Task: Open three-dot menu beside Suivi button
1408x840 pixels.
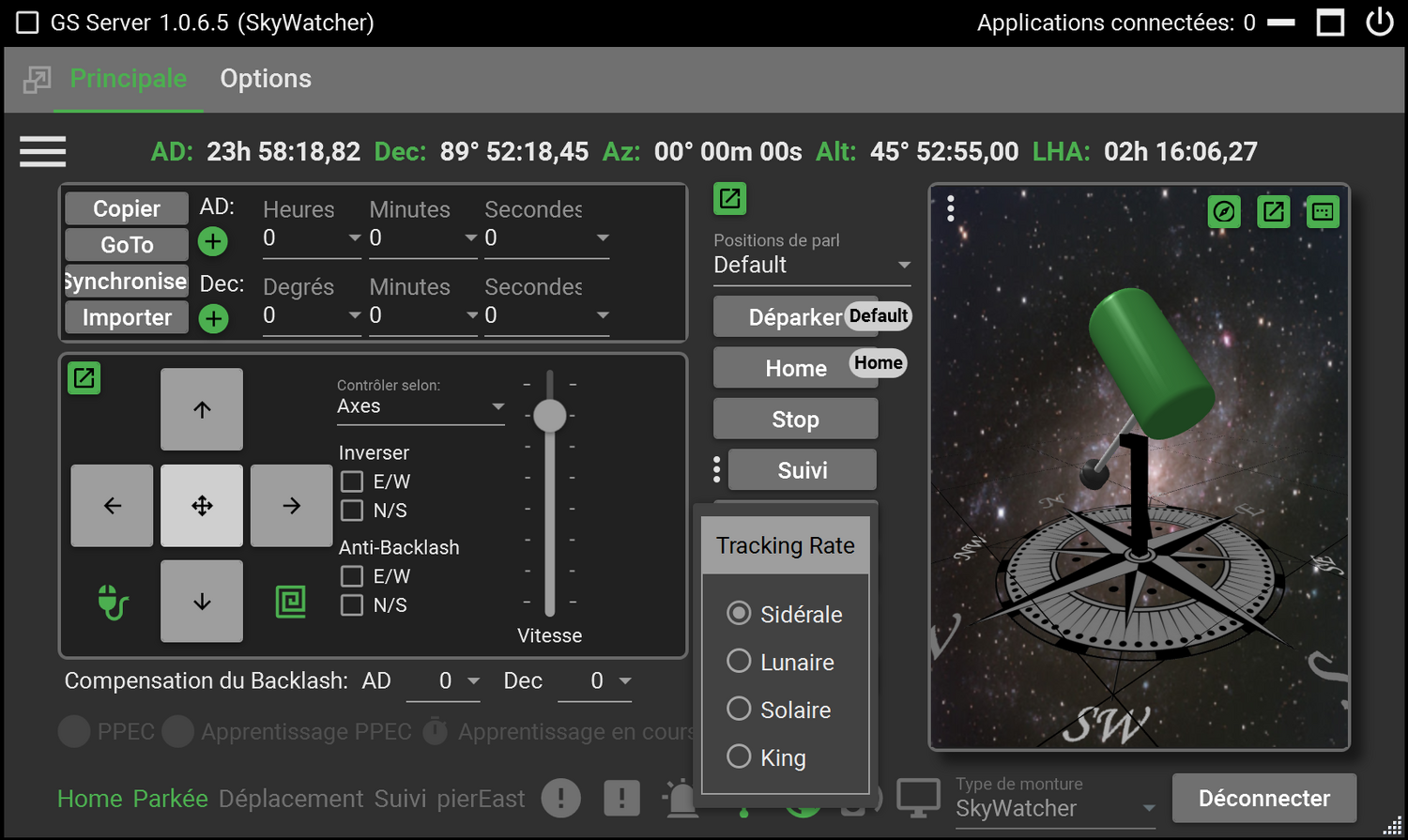Action: click(717, 469)
